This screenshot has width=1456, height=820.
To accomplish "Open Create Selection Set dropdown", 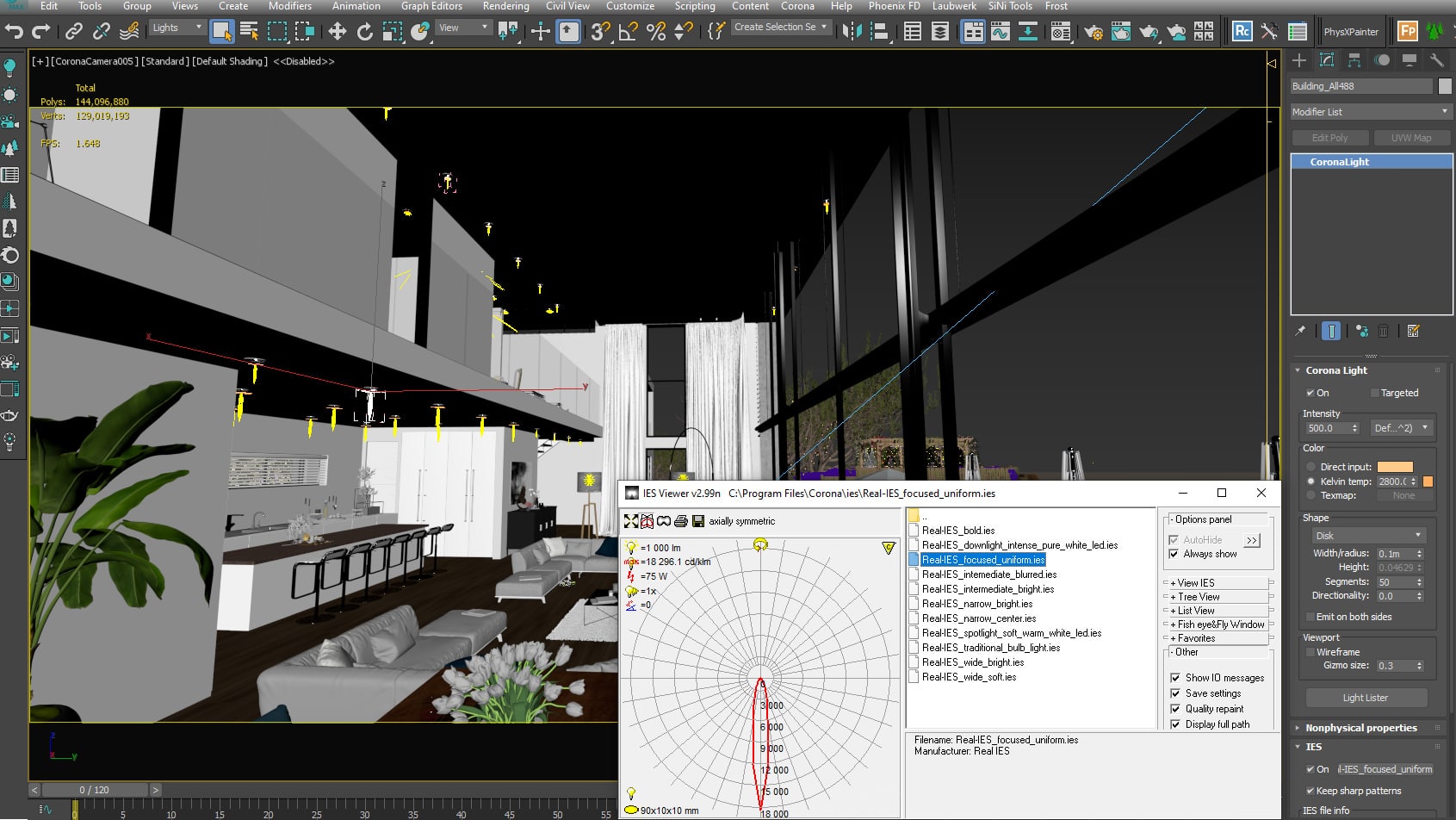I will [781, 28].
